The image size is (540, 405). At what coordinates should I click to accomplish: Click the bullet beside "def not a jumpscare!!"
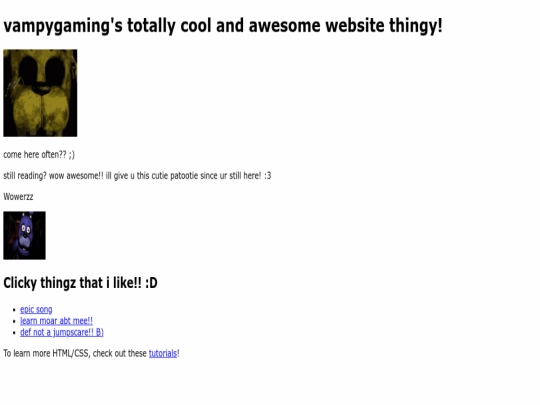coord(14,333)
